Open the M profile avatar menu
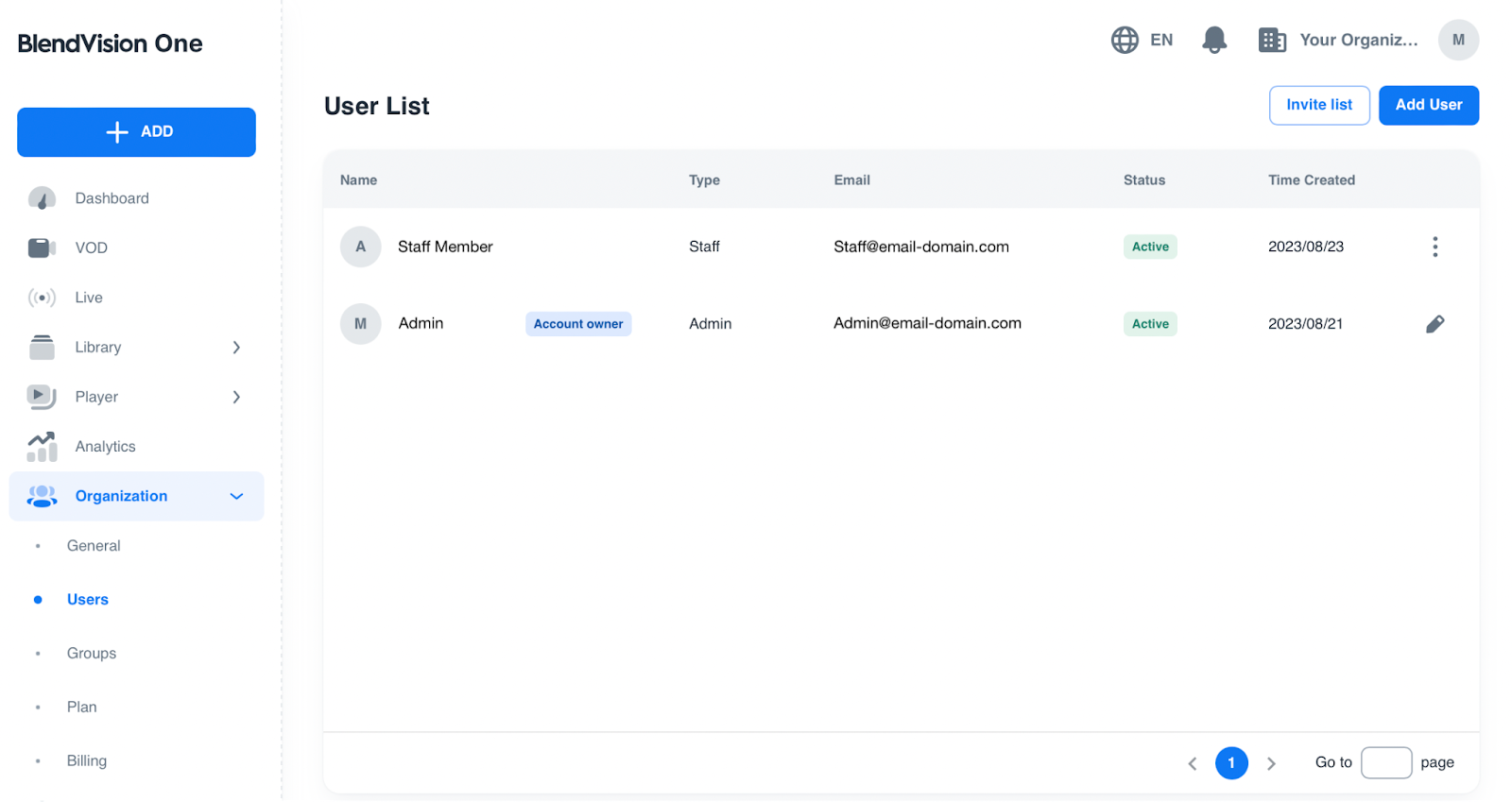 tap(1457, 40)
